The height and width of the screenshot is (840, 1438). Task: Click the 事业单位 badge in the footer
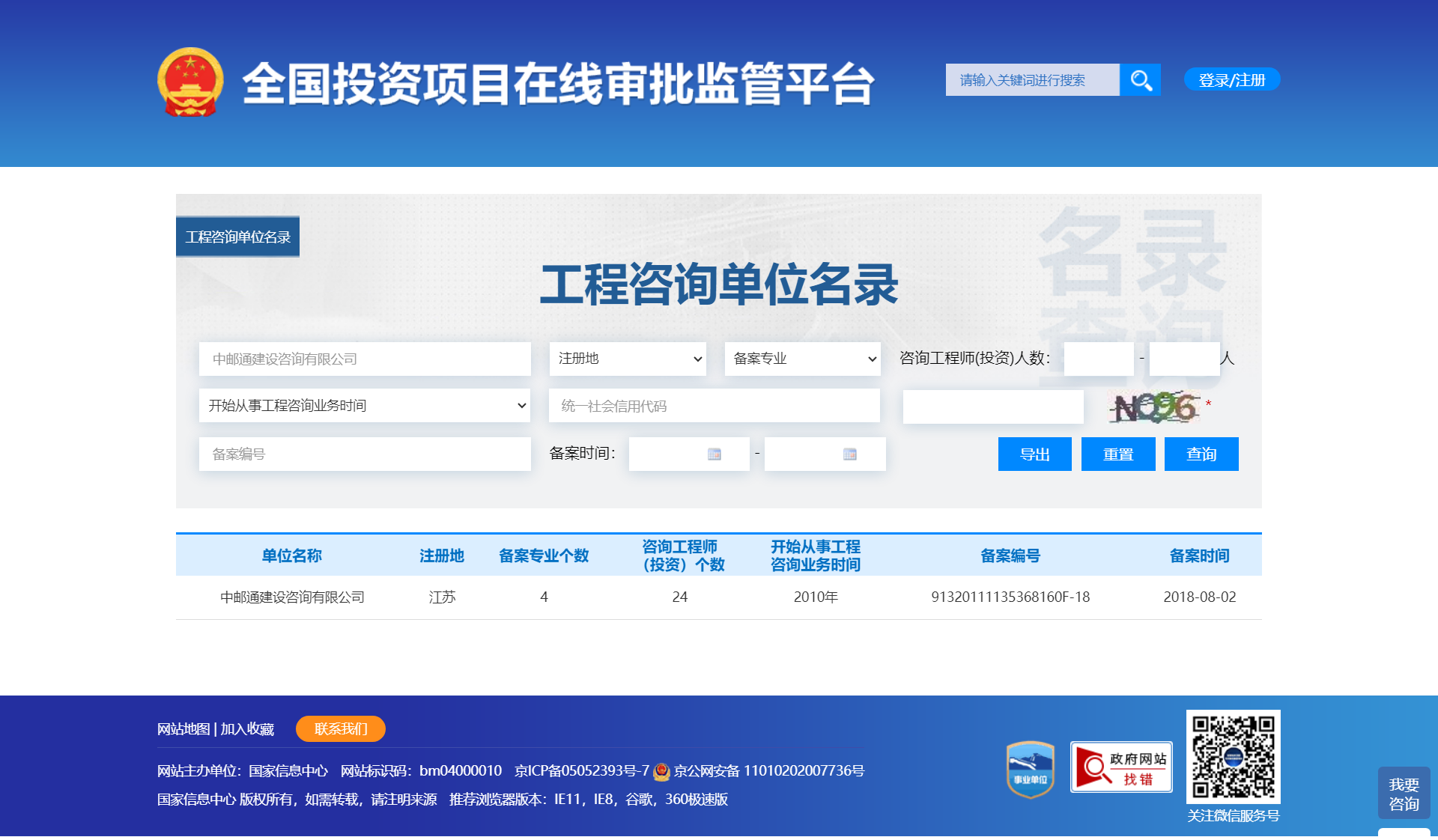tap(1030, 768)
